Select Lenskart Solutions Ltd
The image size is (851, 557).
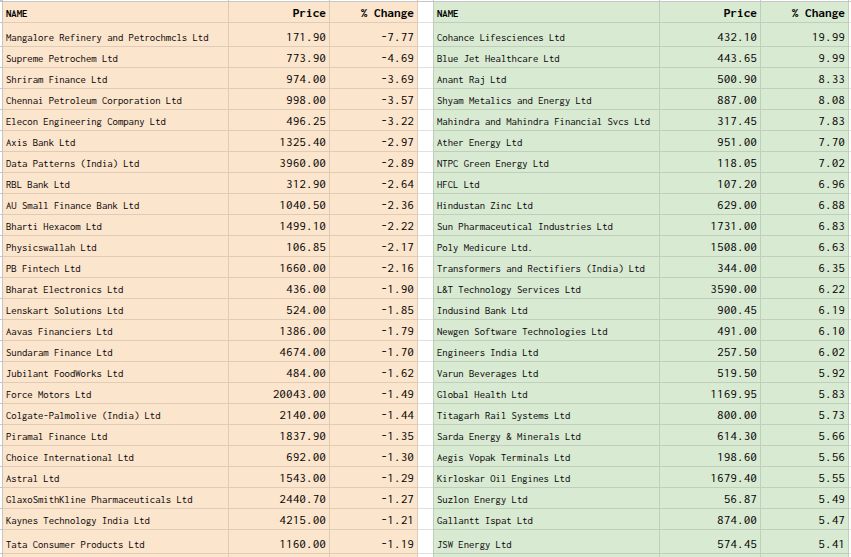tap(65, 311)
